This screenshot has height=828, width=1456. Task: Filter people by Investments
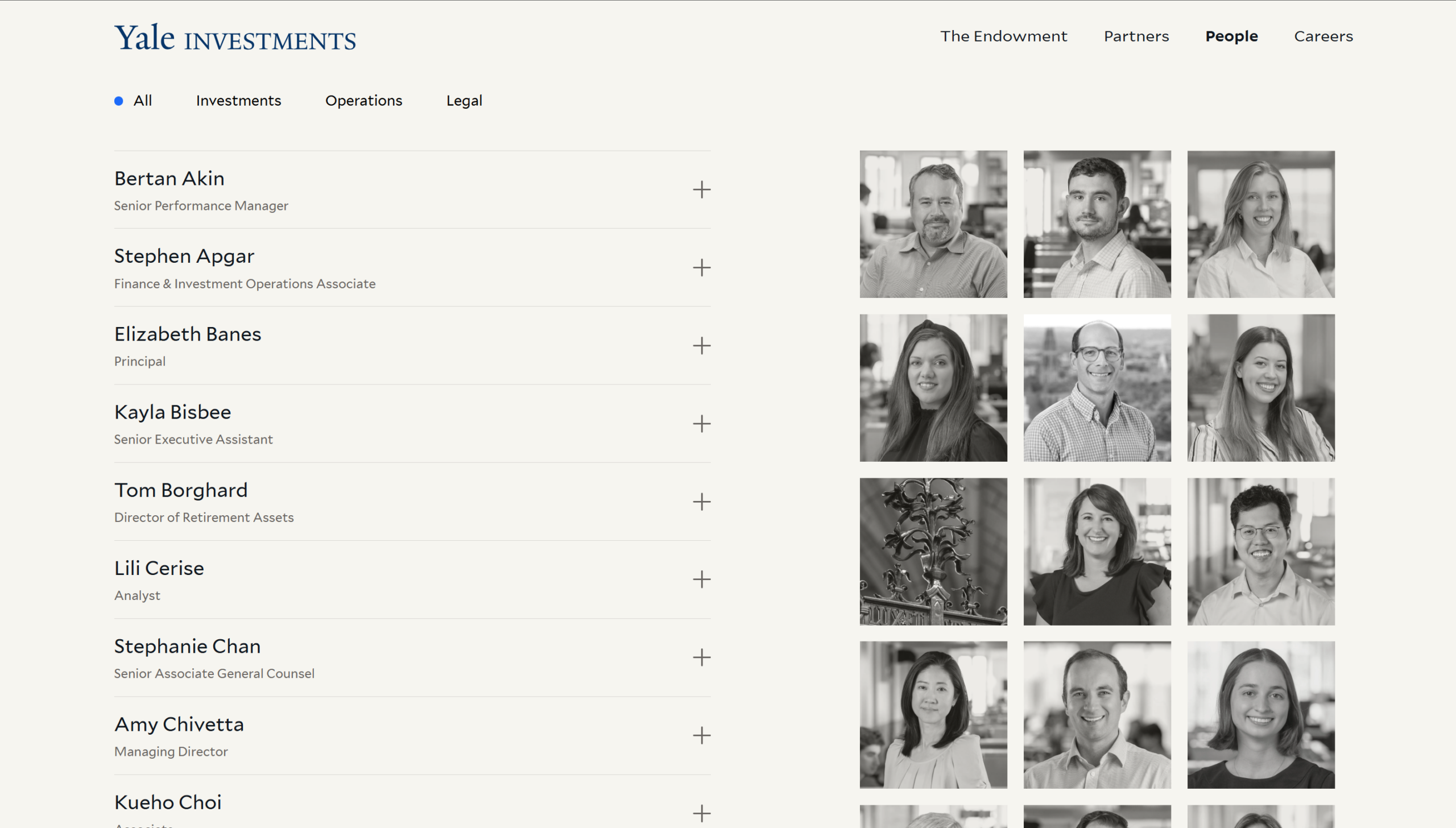click(x=238, y=101)
